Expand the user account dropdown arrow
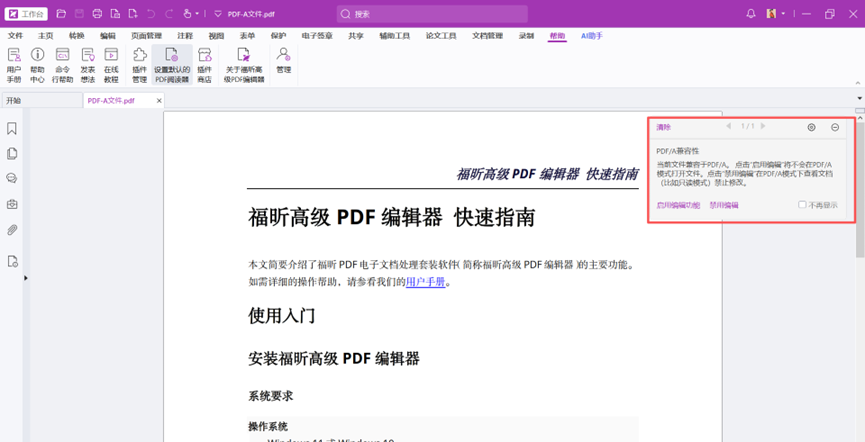Image resolution: width=865 pixels, height=442 pixels. 783,14
